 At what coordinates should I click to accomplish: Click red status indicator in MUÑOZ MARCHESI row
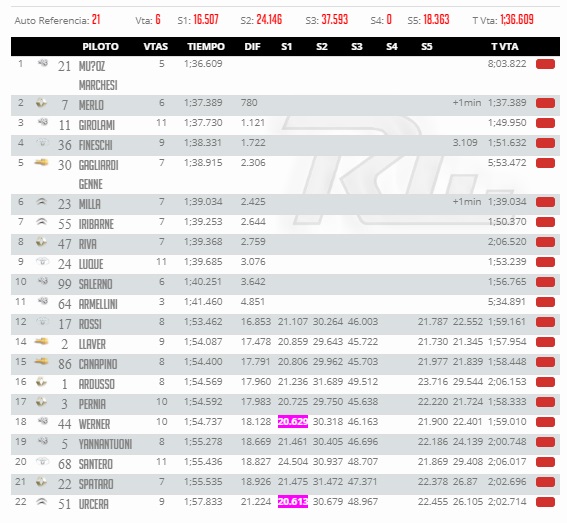545,64
